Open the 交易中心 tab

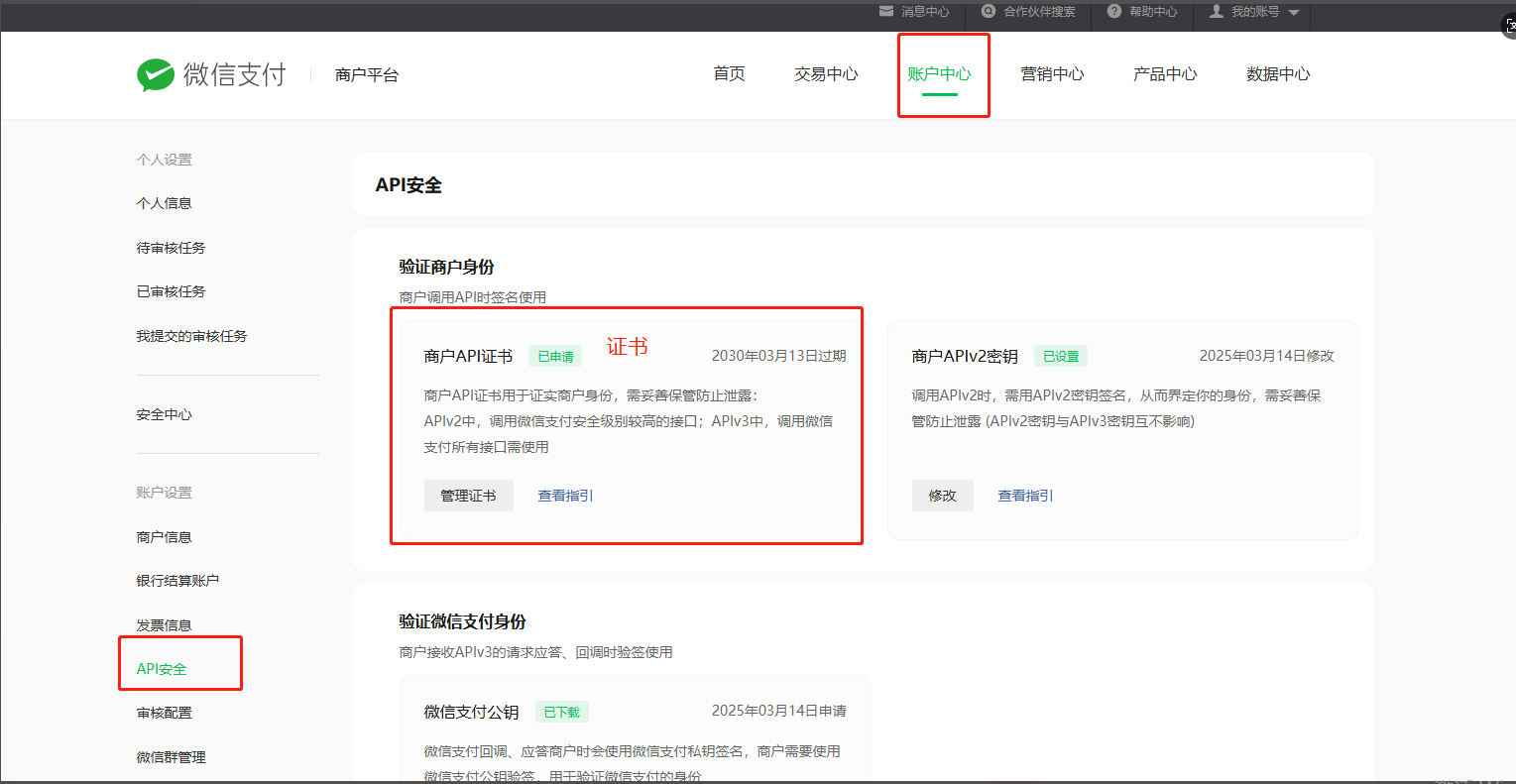(826, 74)
